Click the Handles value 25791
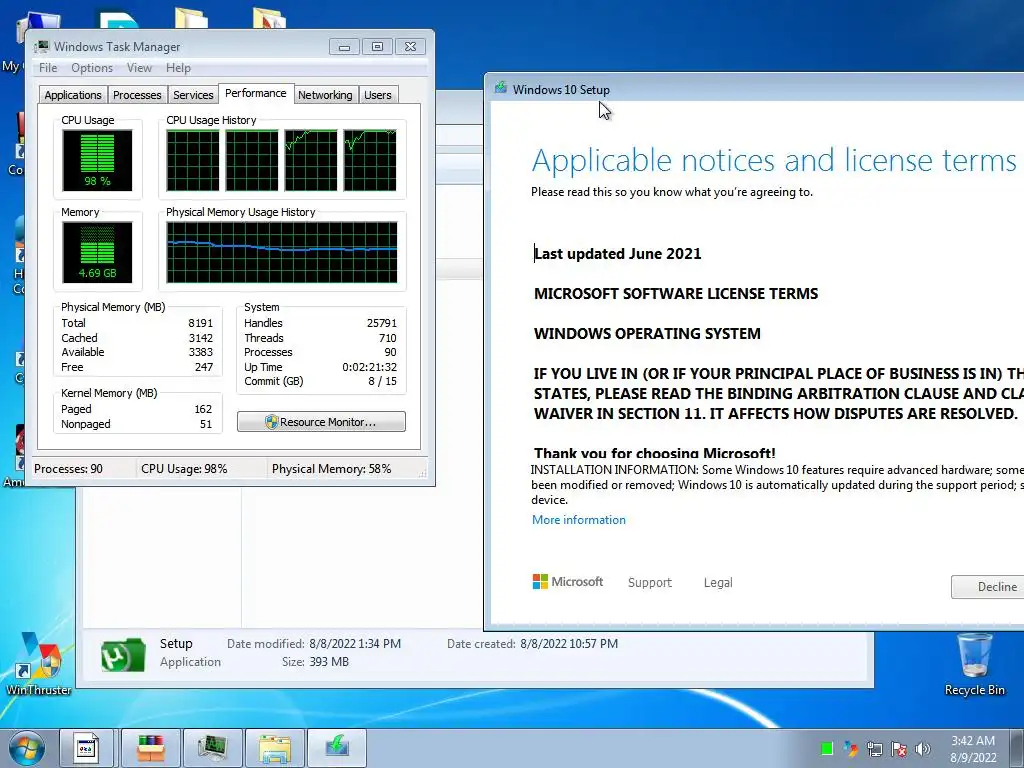 pyautogui.click(x=381, y=323)
